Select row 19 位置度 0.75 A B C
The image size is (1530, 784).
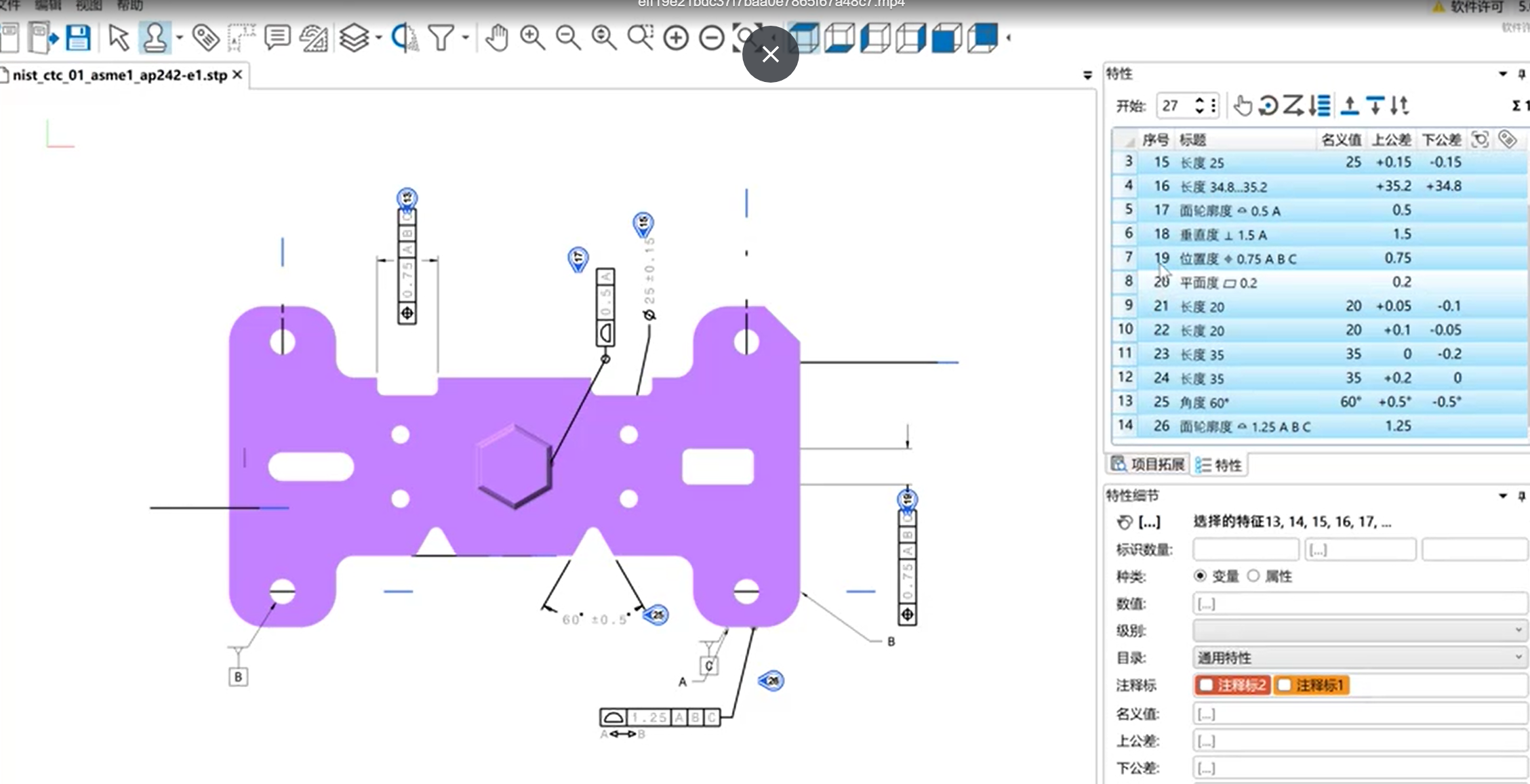[1237, 259]
